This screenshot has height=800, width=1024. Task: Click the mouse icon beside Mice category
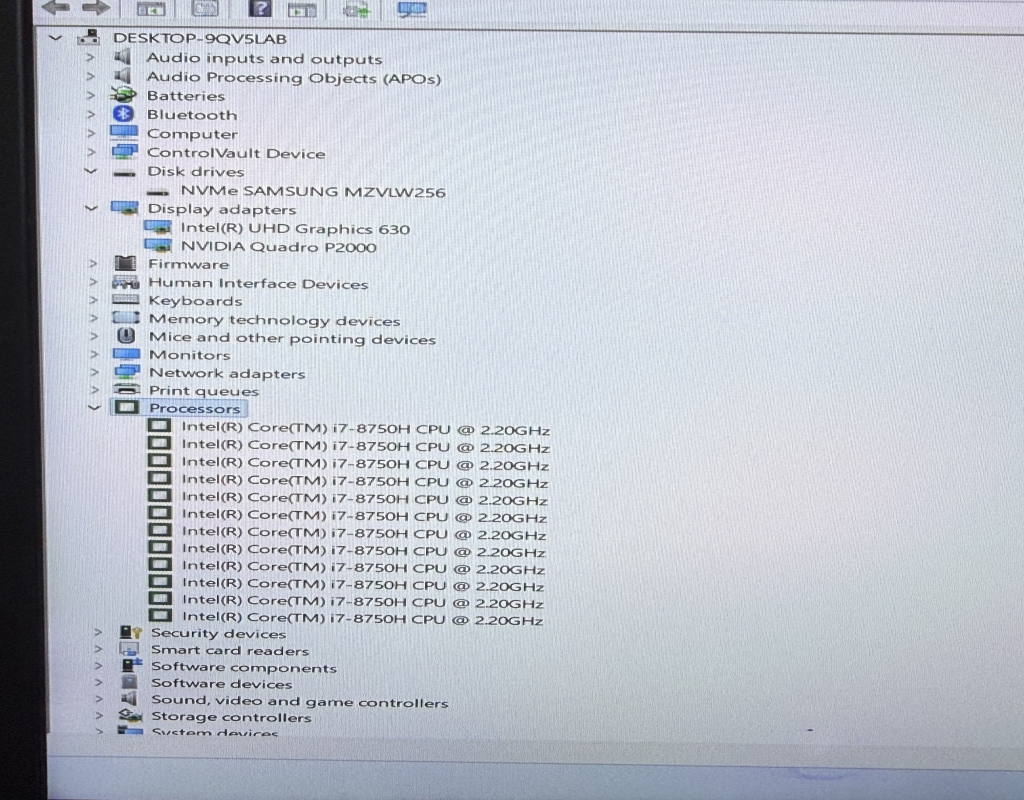[126, 336]
